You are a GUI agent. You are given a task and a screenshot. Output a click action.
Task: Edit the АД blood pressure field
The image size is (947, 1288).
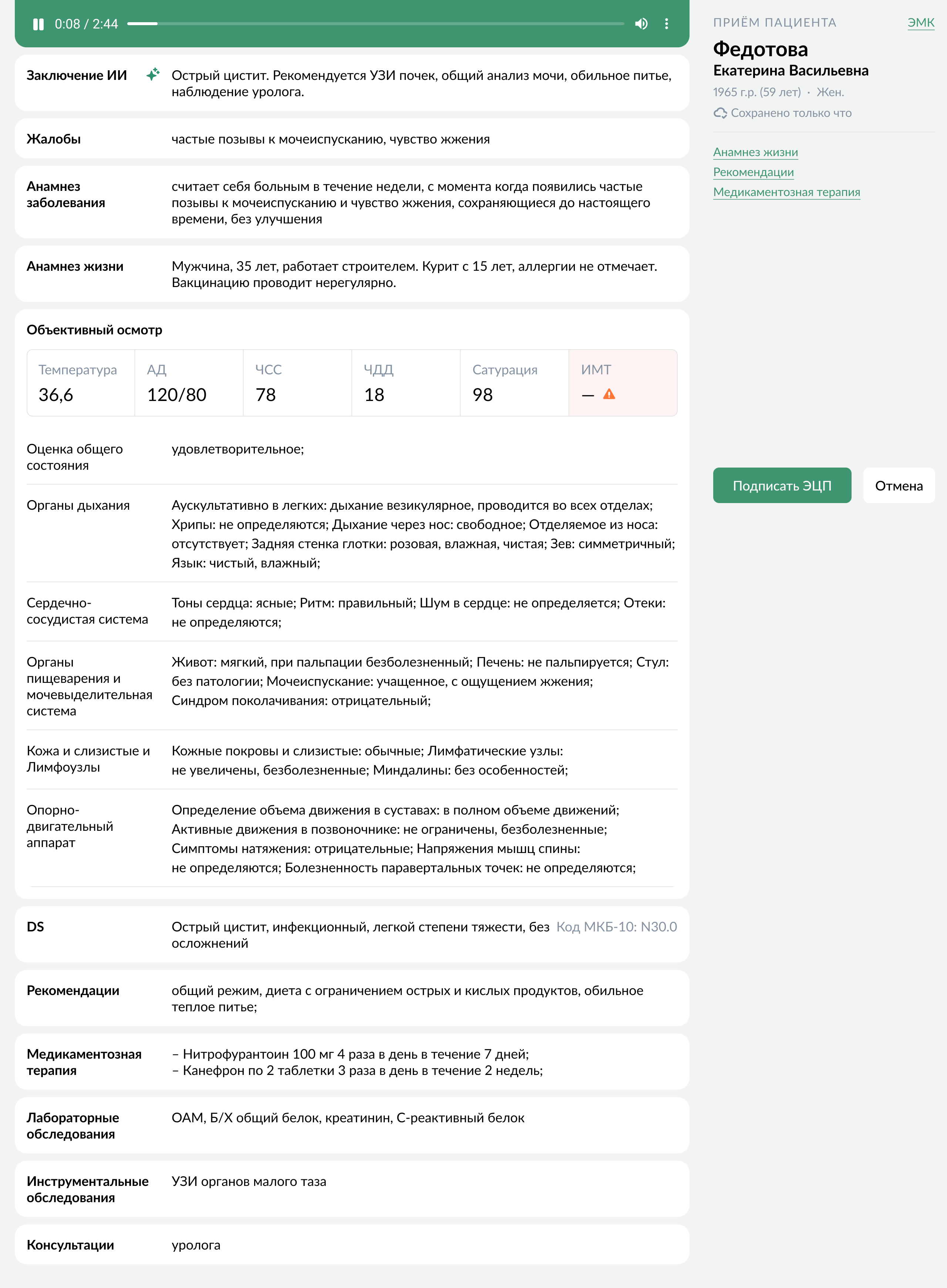pyautogui.click(x=189, y=383)
